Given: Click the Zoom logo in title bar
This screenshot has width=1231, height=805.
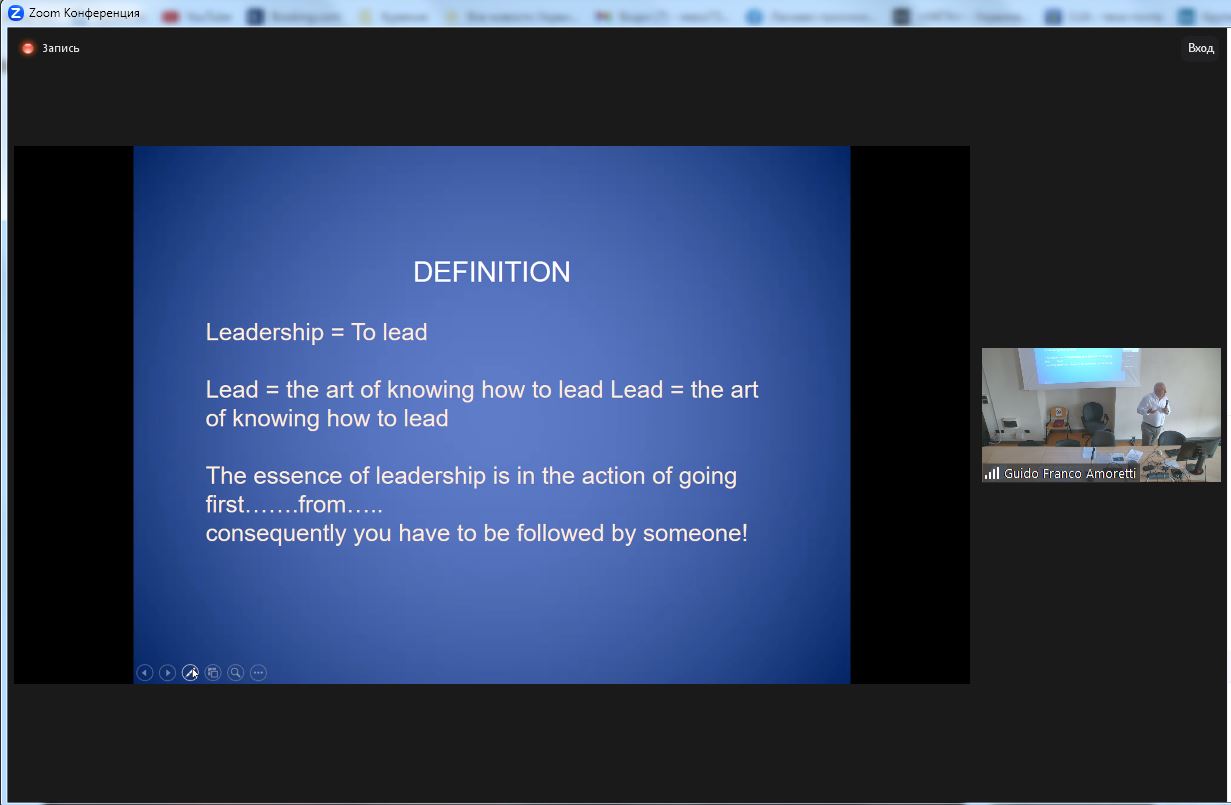Looking at the screenshot, I should pos(16,13).
